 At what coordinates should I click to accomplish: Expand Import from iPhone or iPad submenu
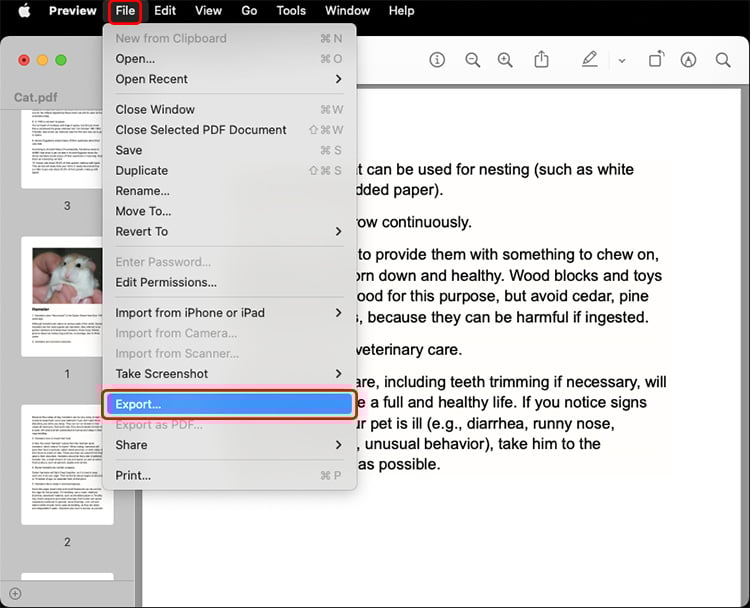pyautogui.click(x=230, y=313)
